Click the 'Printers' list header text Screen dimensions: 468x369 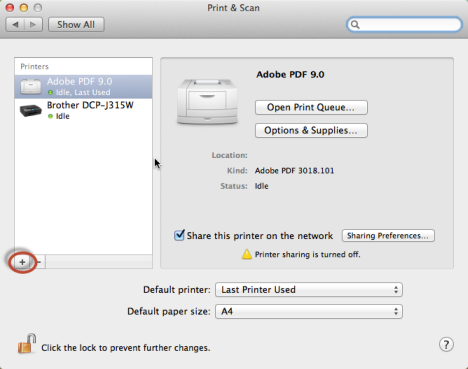35,66
